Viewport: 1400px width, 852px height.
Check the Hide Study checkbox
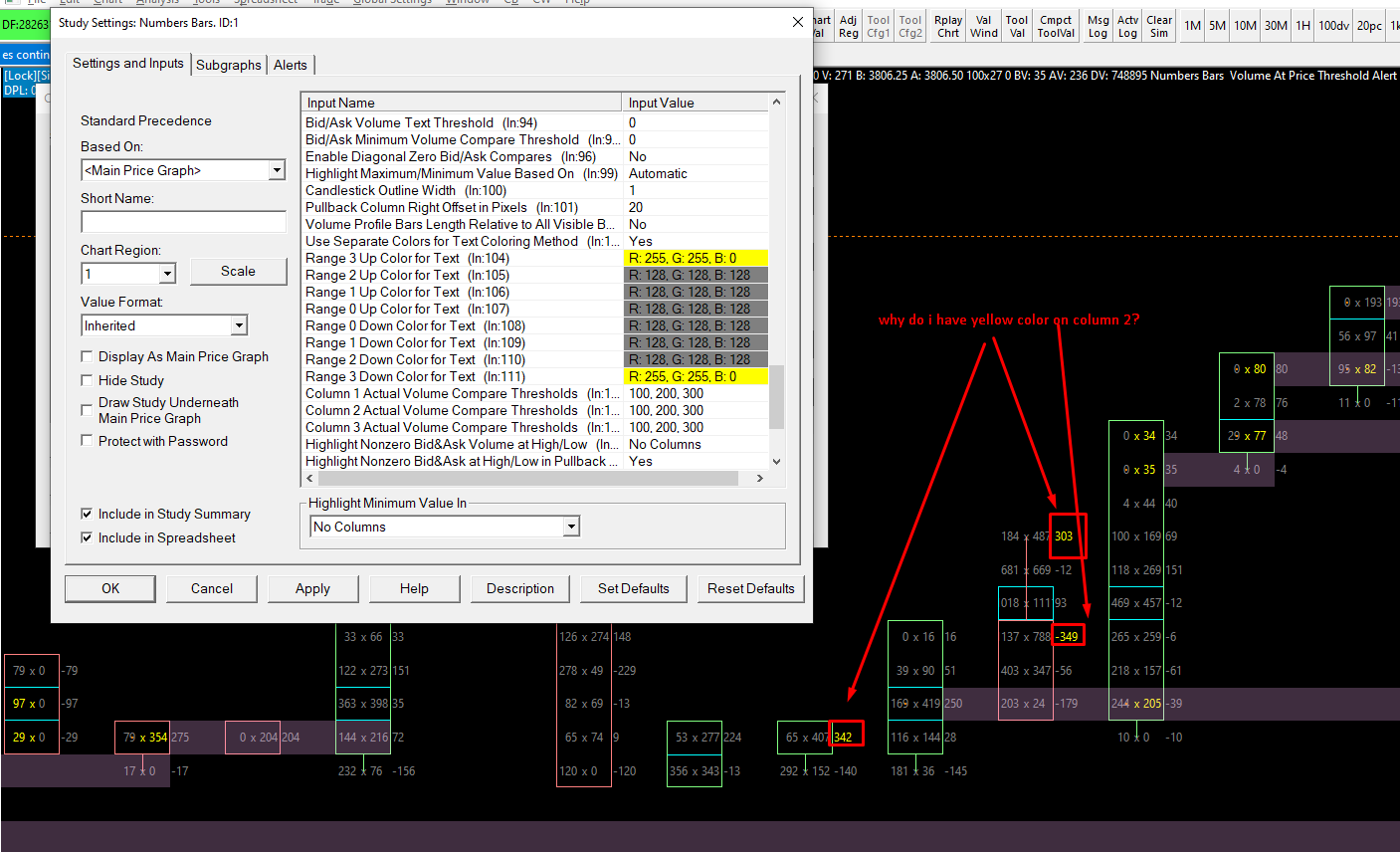pyautogui.click(x=87, y=380)
